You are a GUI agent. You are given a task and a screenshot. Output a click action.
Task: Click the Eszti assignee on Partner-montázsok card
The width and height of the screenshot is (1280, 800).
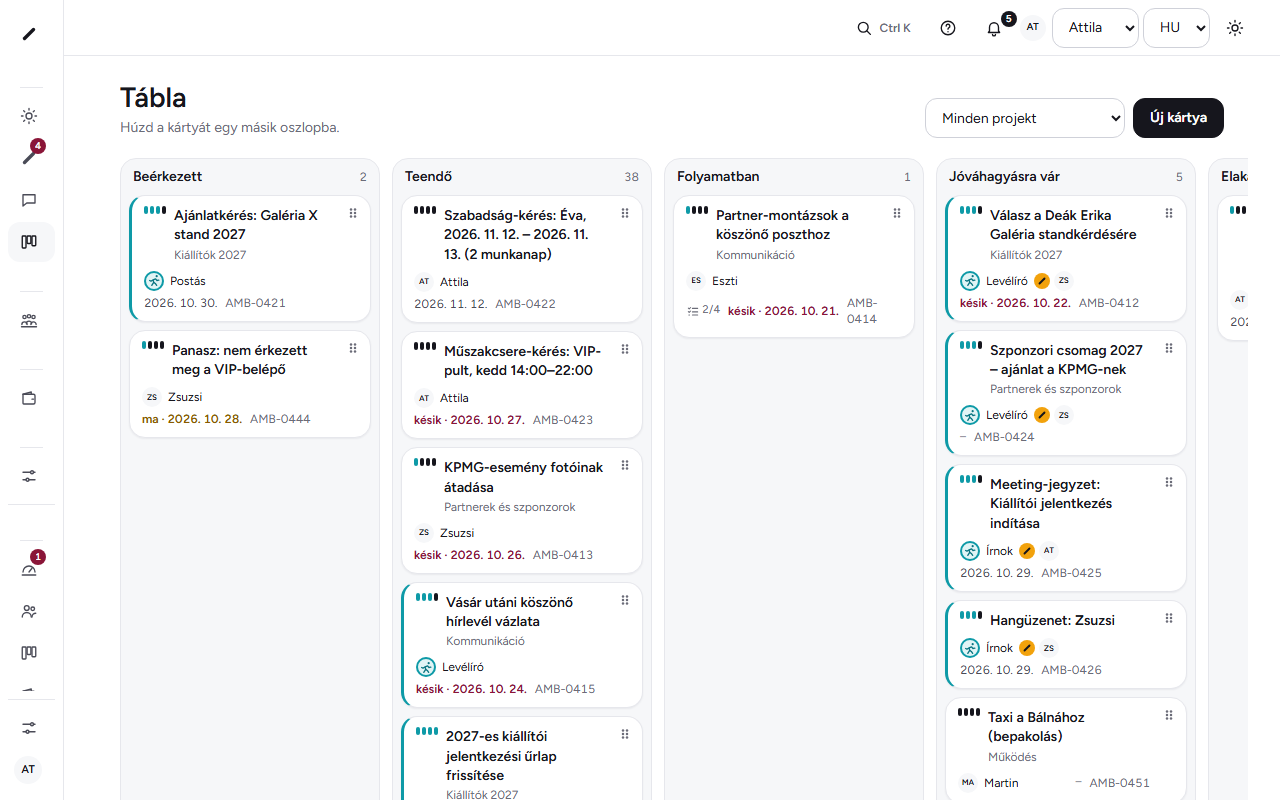click(712, 281)
